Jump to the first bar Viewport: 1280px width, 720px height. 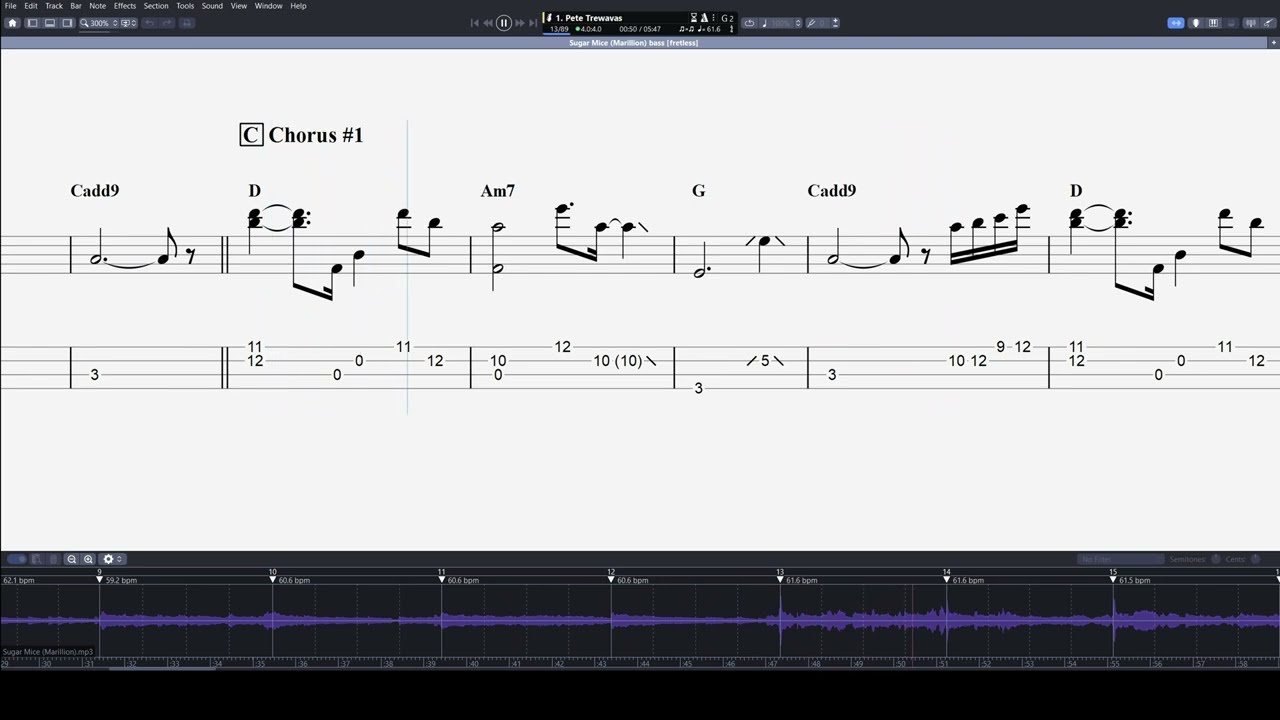[474, 23]
